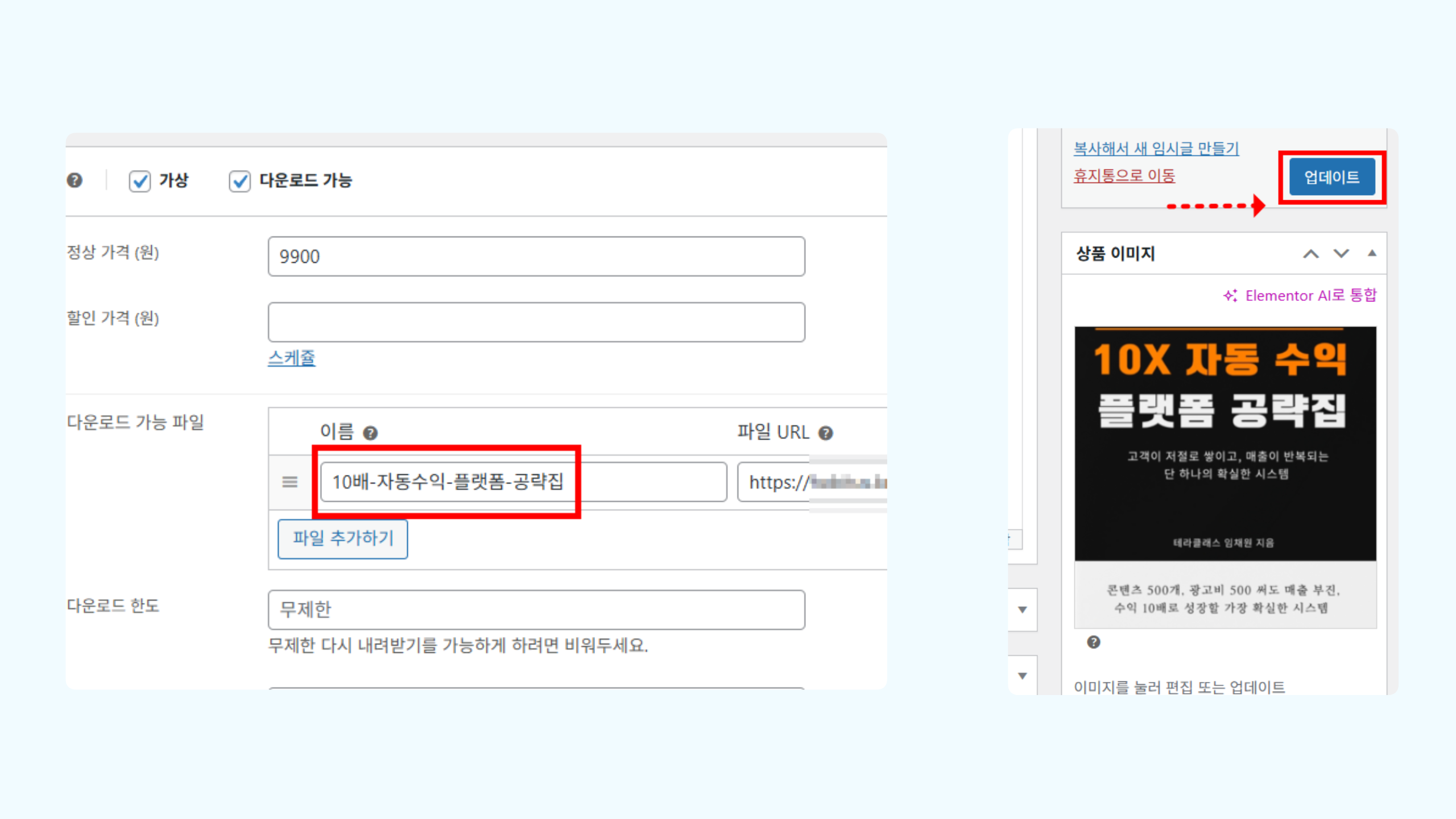Expand lower collapsed panel arrow beside sidebar
This screenshot has height=819, width=1456.
pyautogui.click(x=1023, y=676)
